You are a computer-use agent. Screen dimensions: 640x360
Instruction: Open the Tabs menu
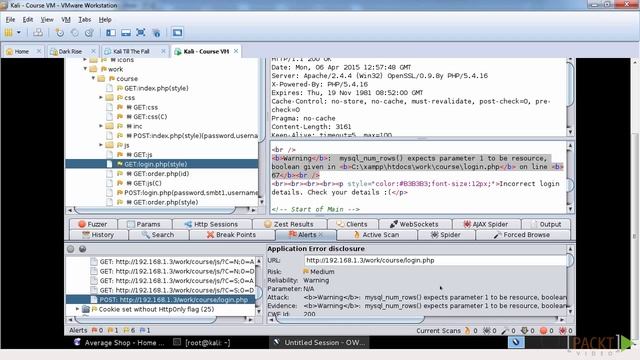[x=84, y=20]
